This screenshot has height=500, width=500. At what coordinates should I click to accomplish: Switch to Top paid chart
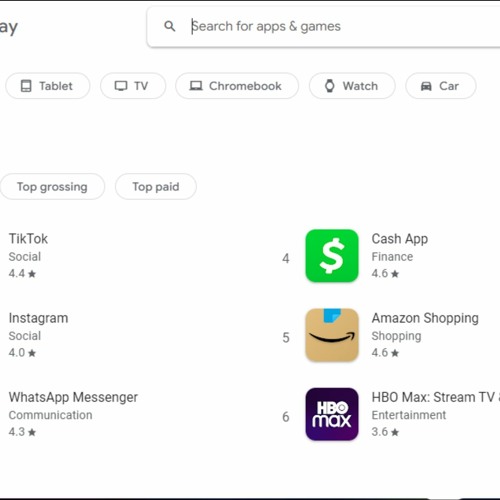pyautogui.click(x=156, y=187)
